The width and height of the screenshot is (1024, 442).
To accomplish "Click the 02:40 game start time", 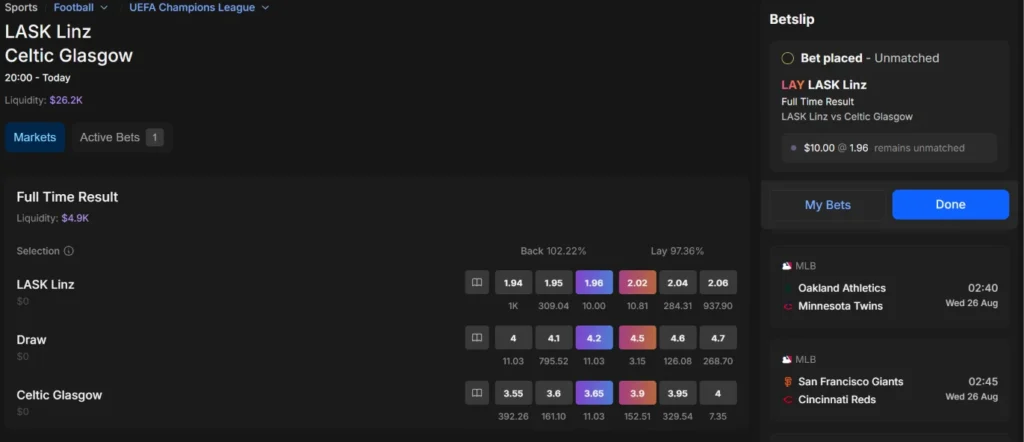I will pos(983,288).
